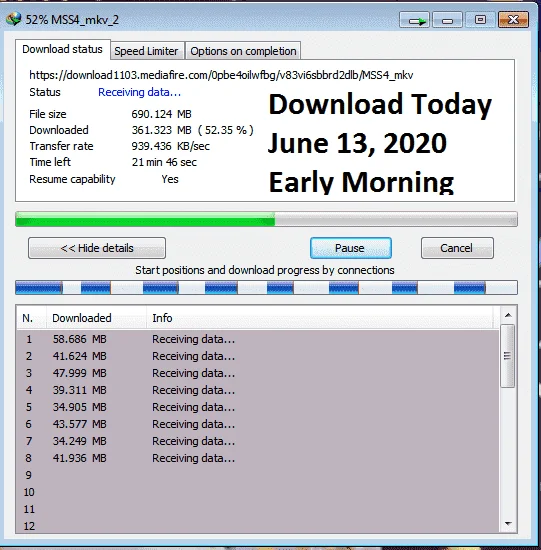This screenshot has height=550, width=541.
Task: Close the MSS4_mkv_2 download window
Action: (513, 20)
